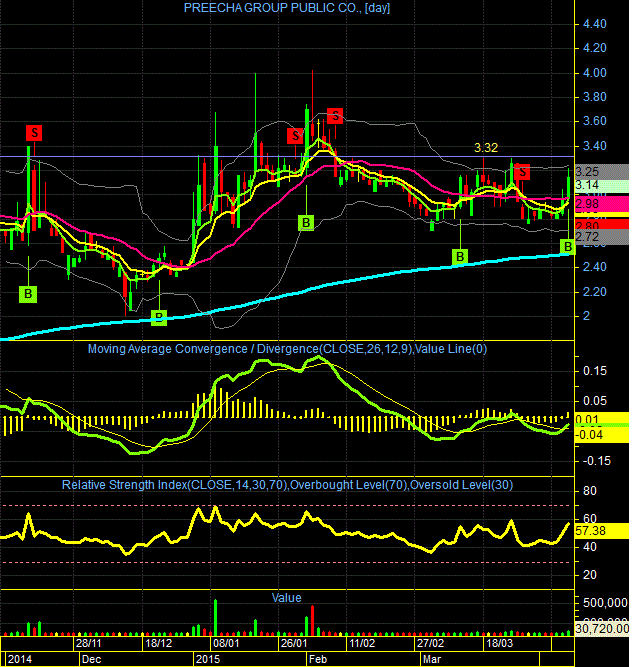Select the S sell marker just after 26/01
This screenshot has height=667, width=633.
[x=295, y=137]
